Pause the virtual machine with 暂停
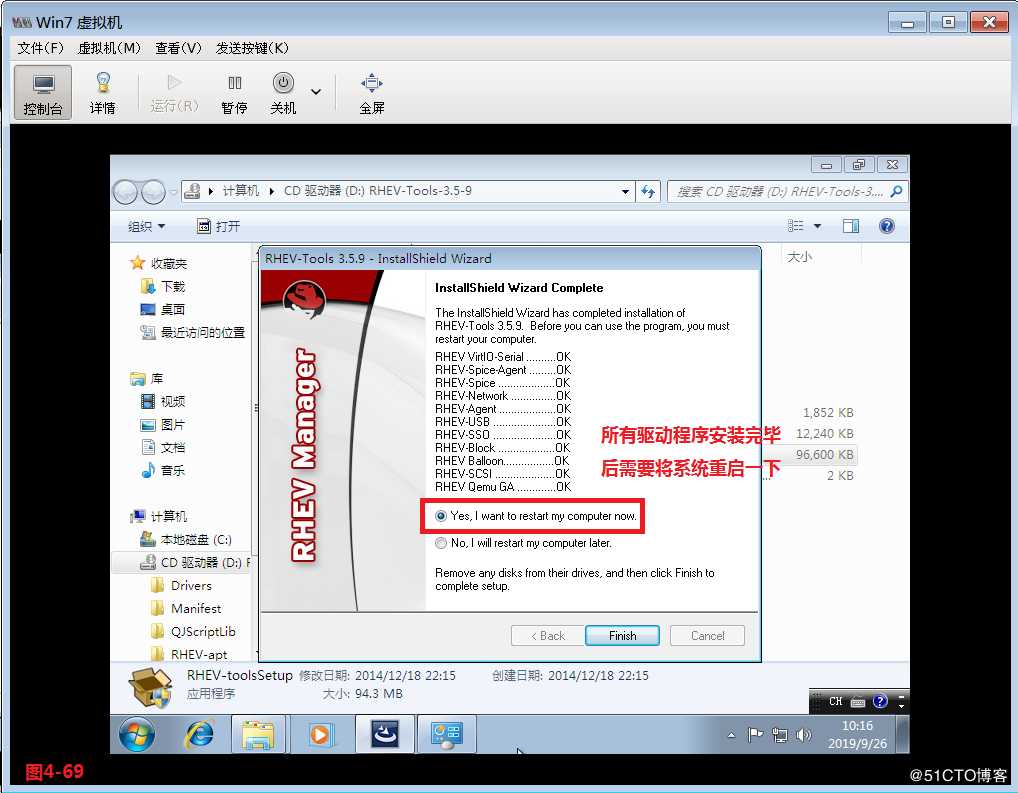 point(234,92)
